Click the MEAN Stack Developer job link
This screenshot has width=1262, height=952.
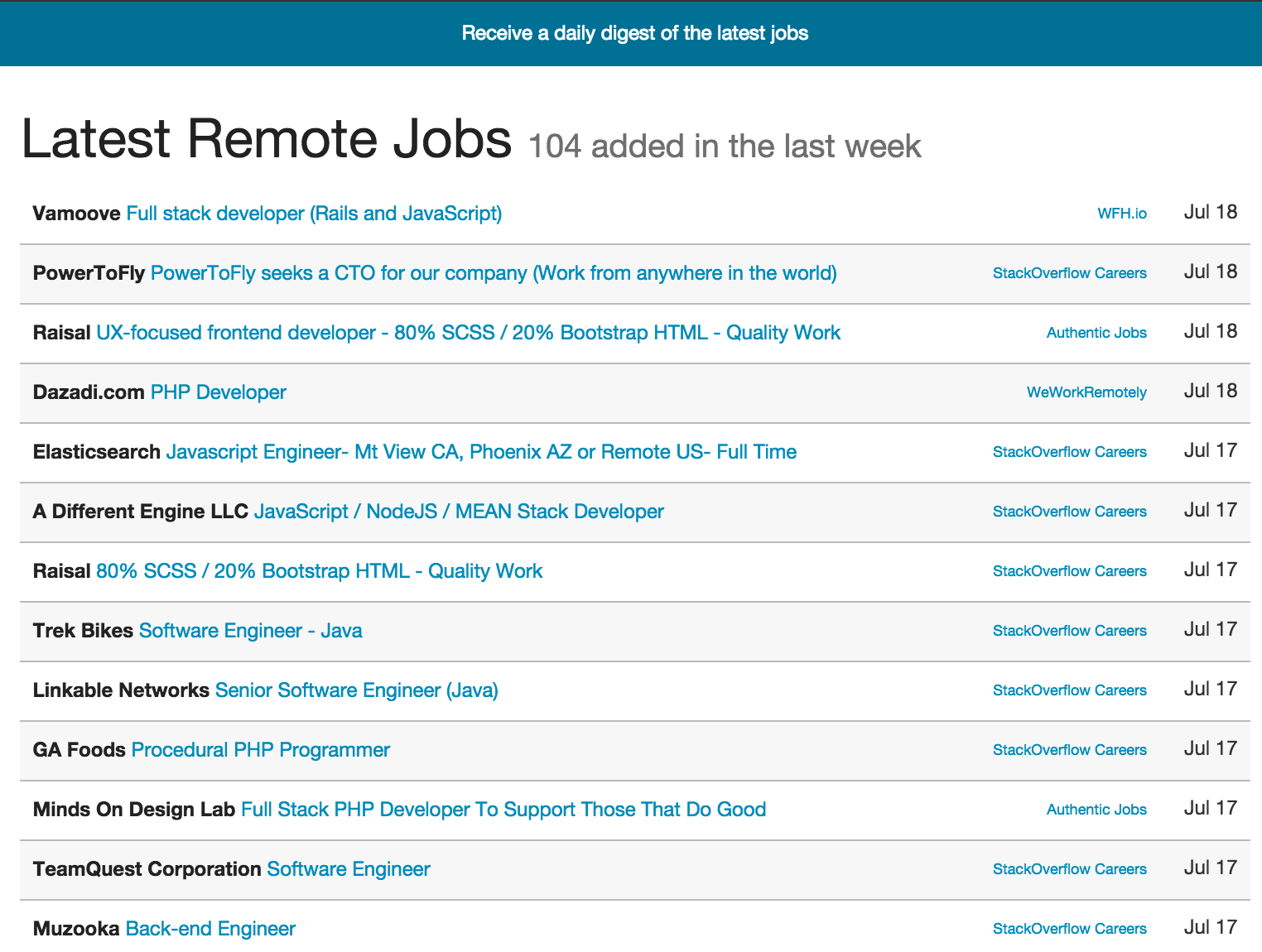point(459,511)
